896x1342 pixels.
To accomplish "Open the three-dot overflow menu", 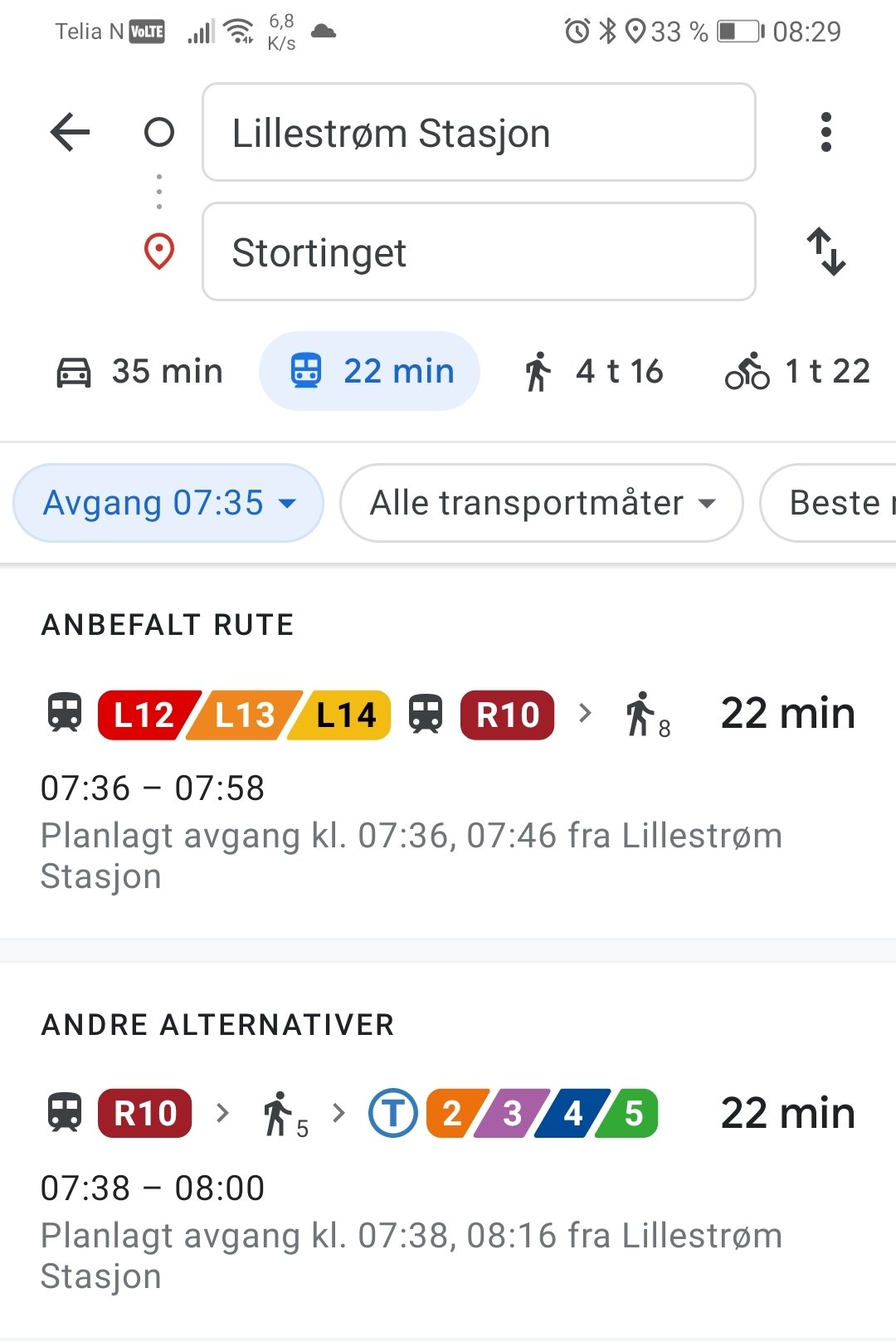I will (x=825, y=132).
